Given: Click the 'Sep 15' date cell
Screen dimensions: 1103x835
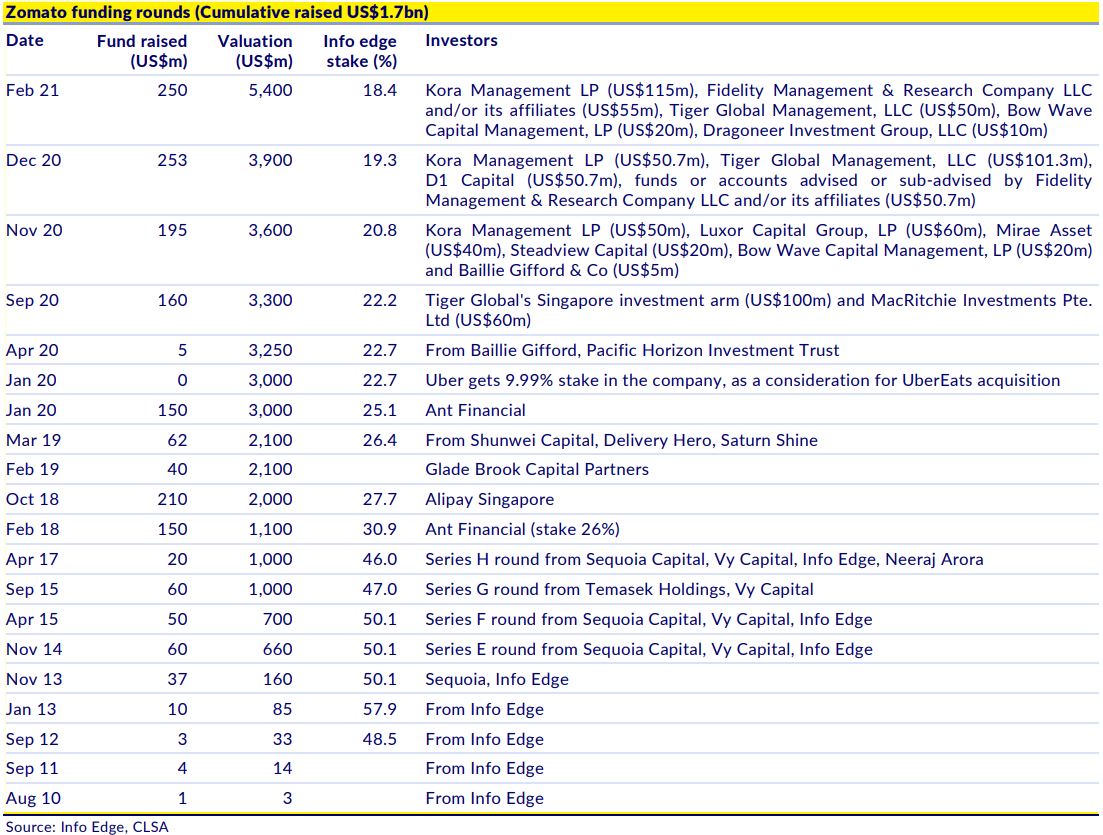Looking at the screenshot, I should (x=32, y=589).
